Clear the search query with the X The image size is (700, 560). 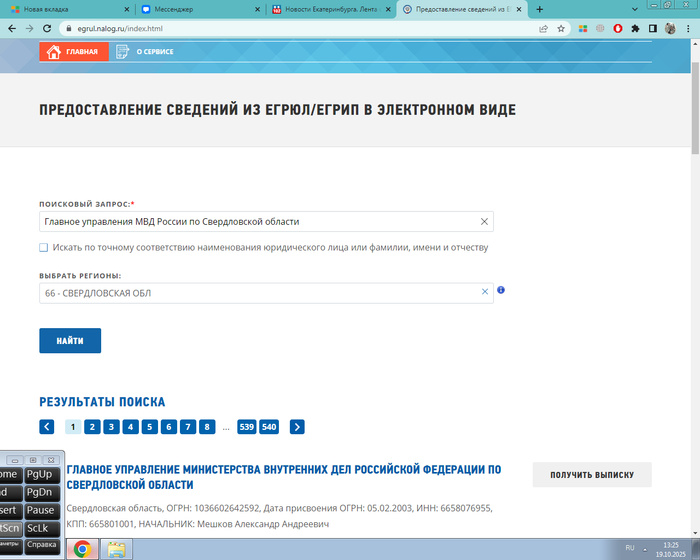(484, 221)
